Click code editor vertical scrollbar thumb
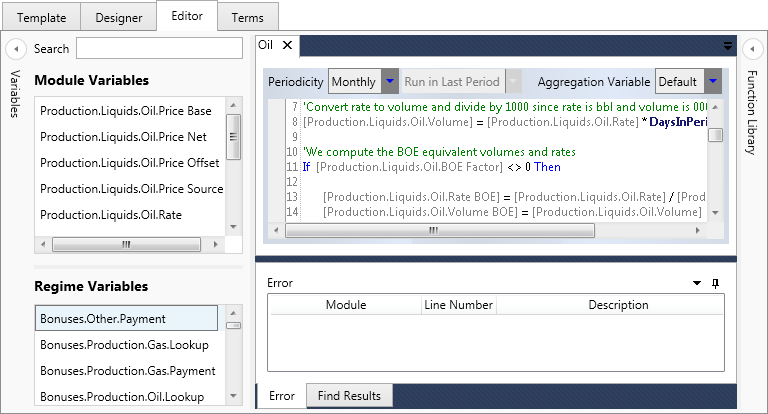The height and width of the screenshot is (414, 768). pyautogui.click(x=715, y=135)
